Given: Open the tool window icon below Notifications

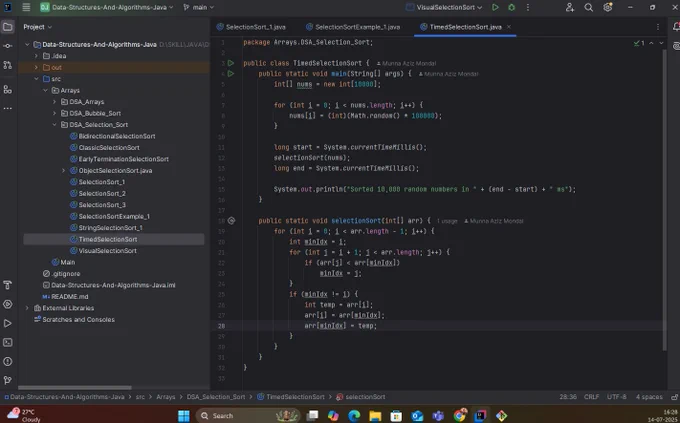Looking at the screenshot, I should point(676,46).
